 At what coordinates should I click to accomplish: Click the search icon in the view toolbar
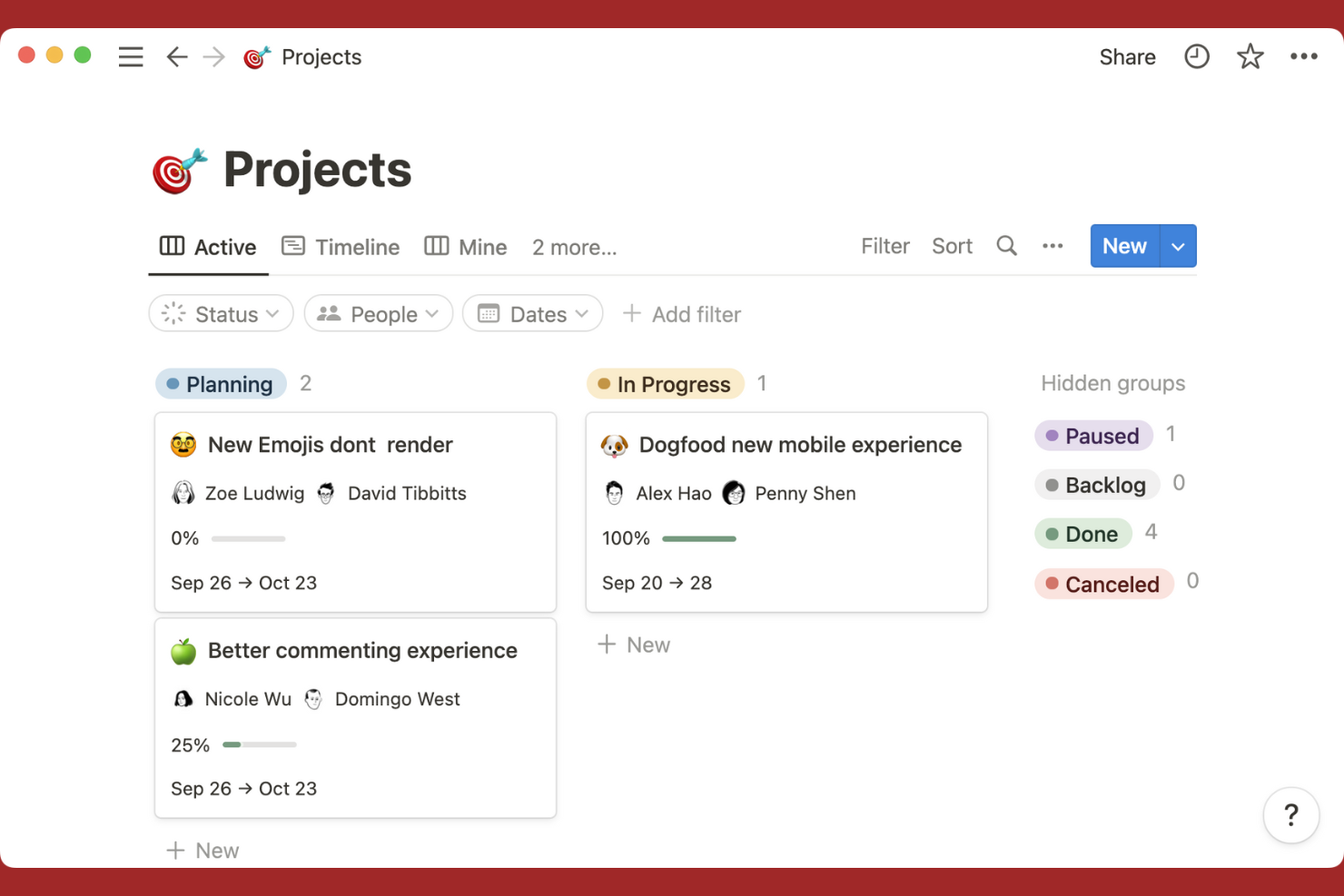tap(1006, 245)
